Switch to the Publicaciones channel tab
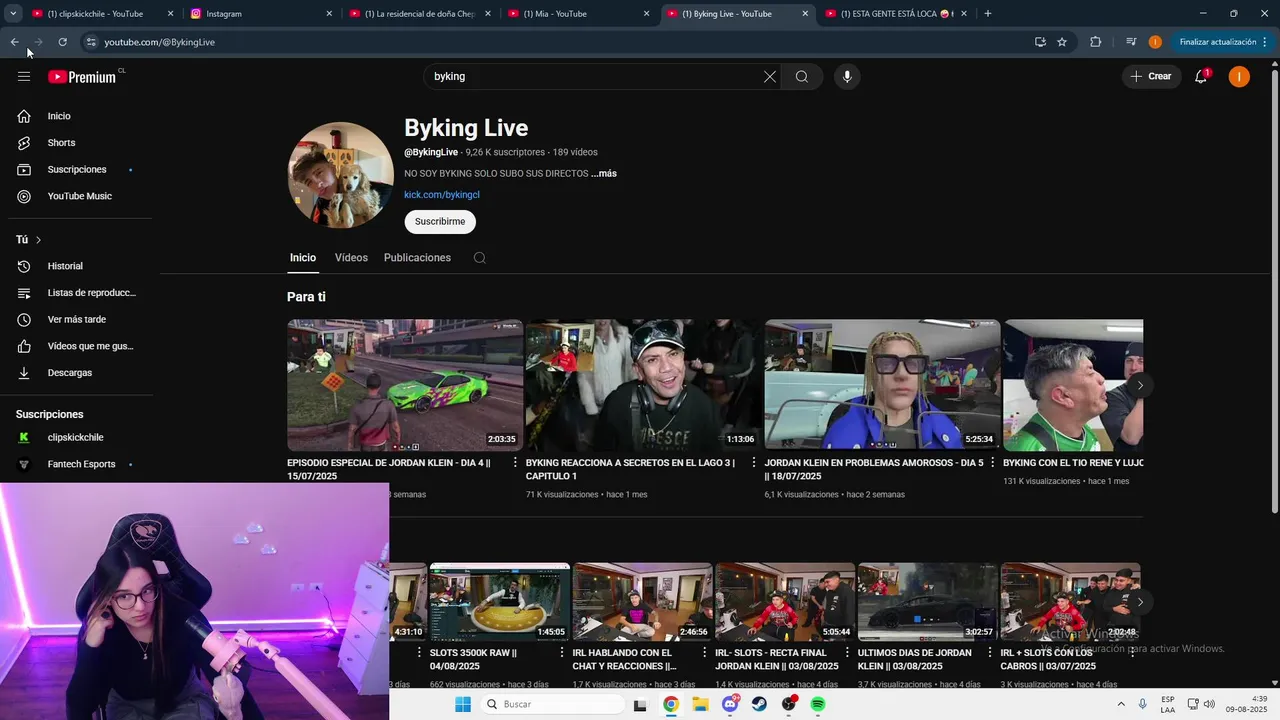Viewport: 1280px width, 720px height. point(417,258)
